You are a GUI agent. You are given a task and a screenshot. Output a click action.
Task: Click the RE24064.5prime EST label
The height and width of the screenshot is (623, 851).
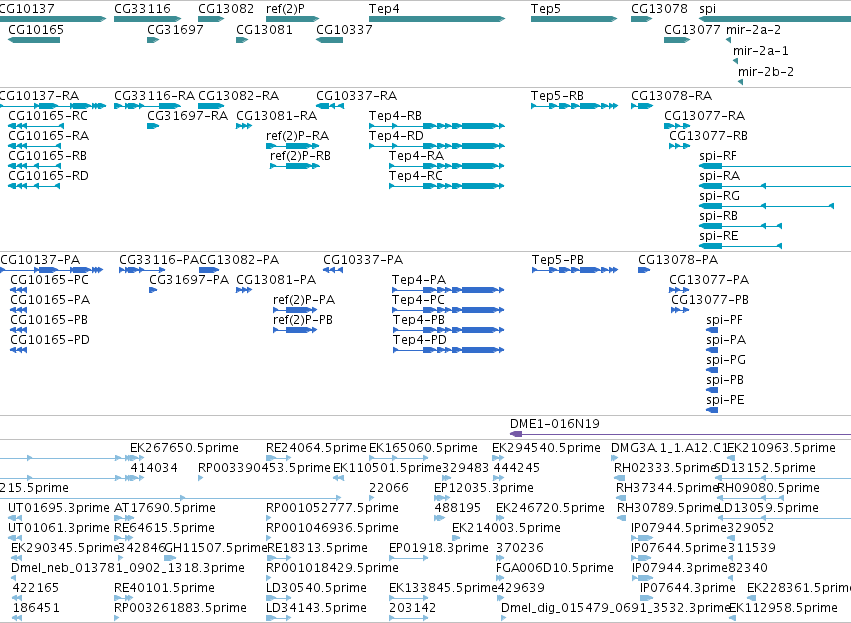coord(316,448)
